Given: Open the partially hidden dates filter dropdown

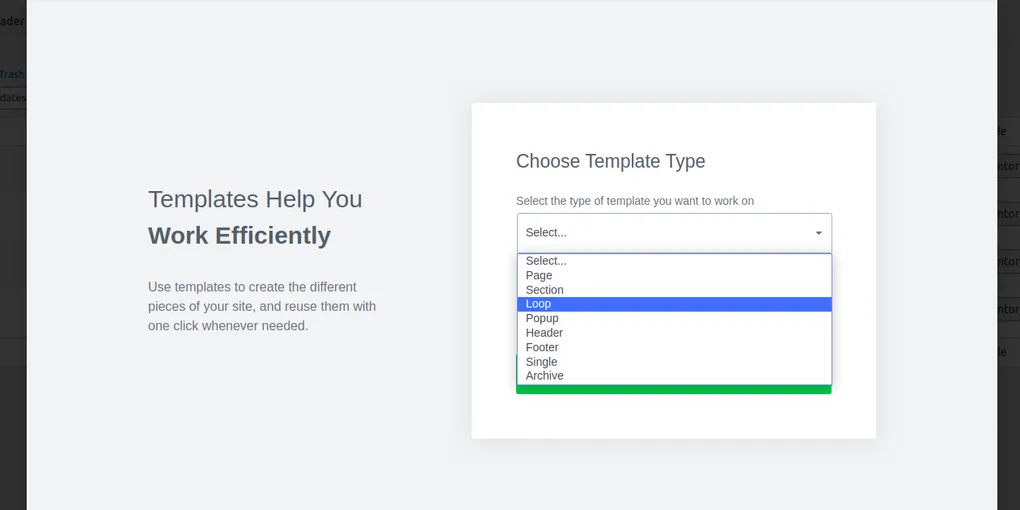Looking at the screenshot, I should (13, 98).
